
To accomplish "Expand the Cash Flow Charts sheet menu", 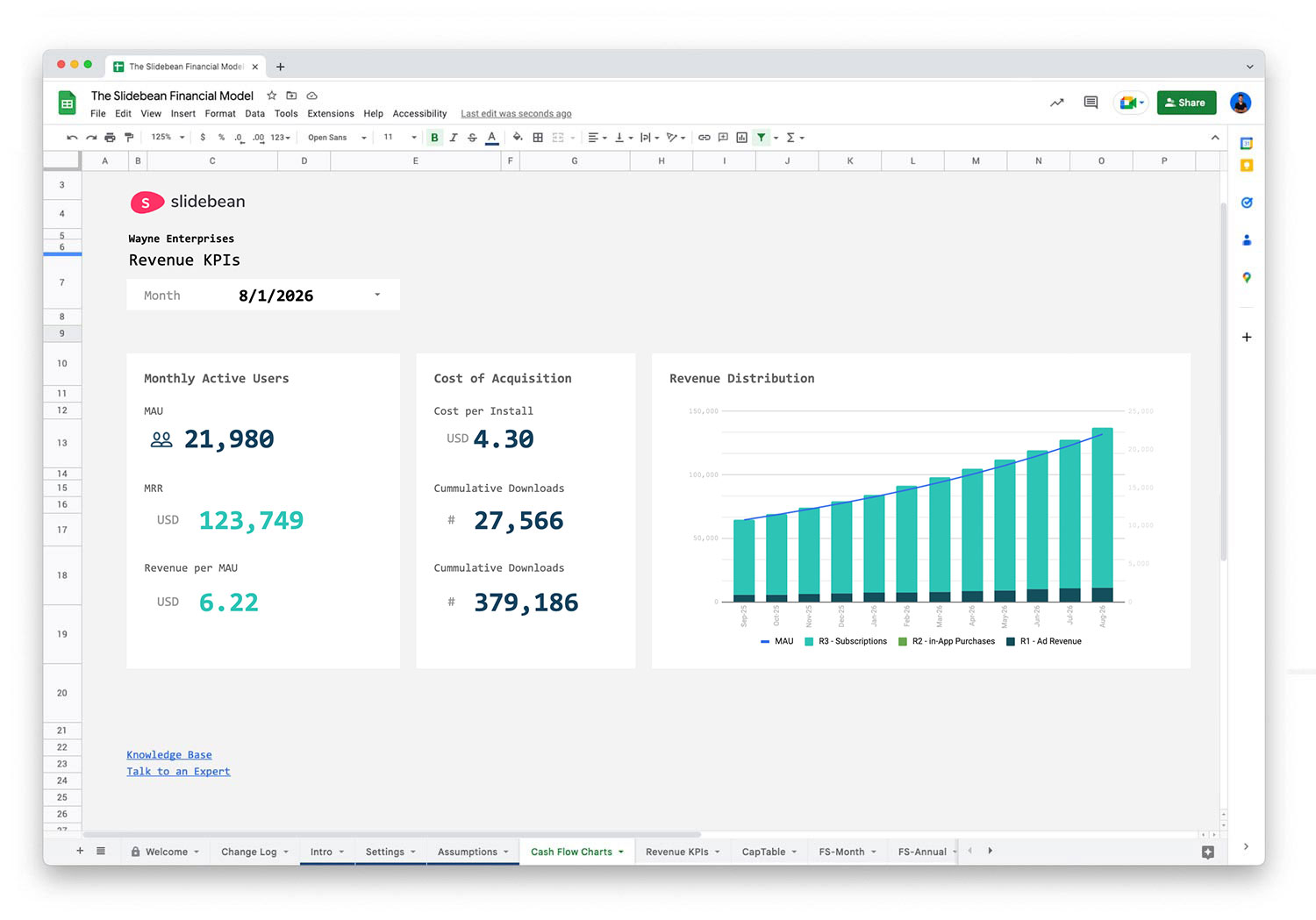I will (620, 852).
